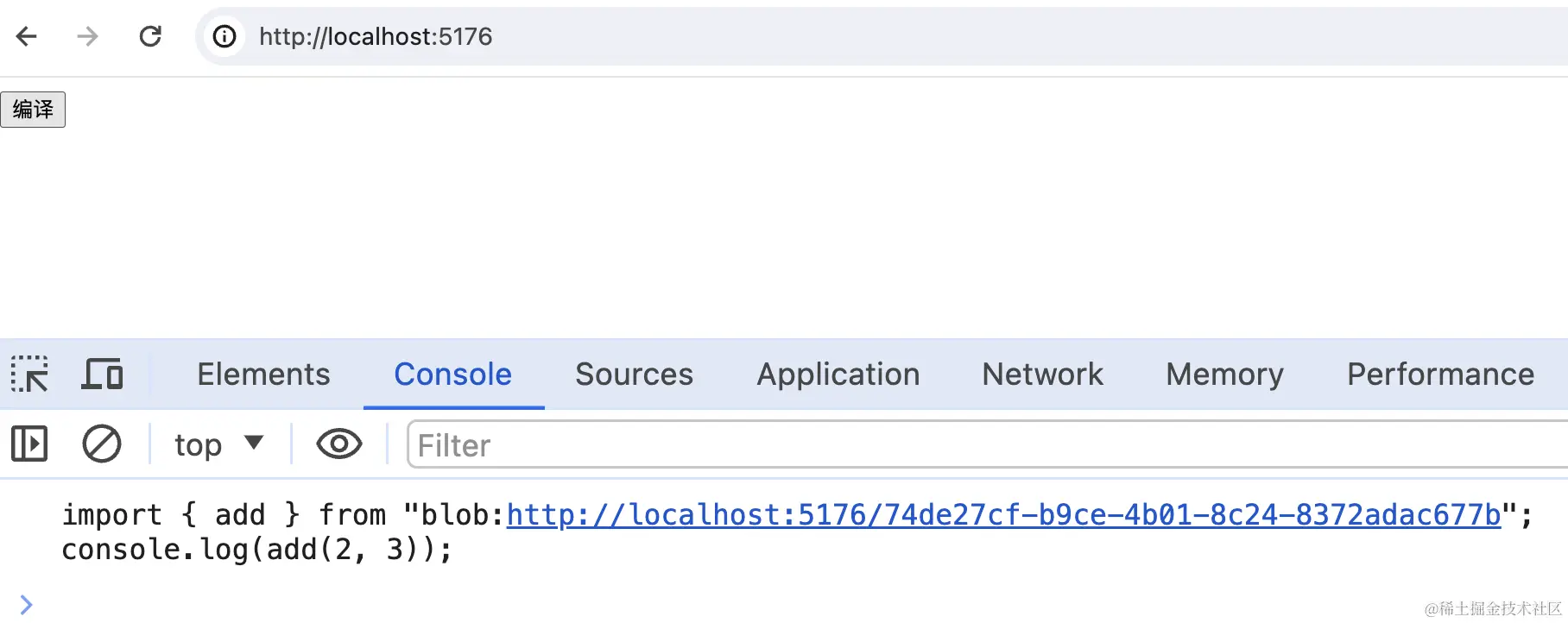This screenshot has width=1568, height=623.
Task: Clear the console output
Action: 102,444
